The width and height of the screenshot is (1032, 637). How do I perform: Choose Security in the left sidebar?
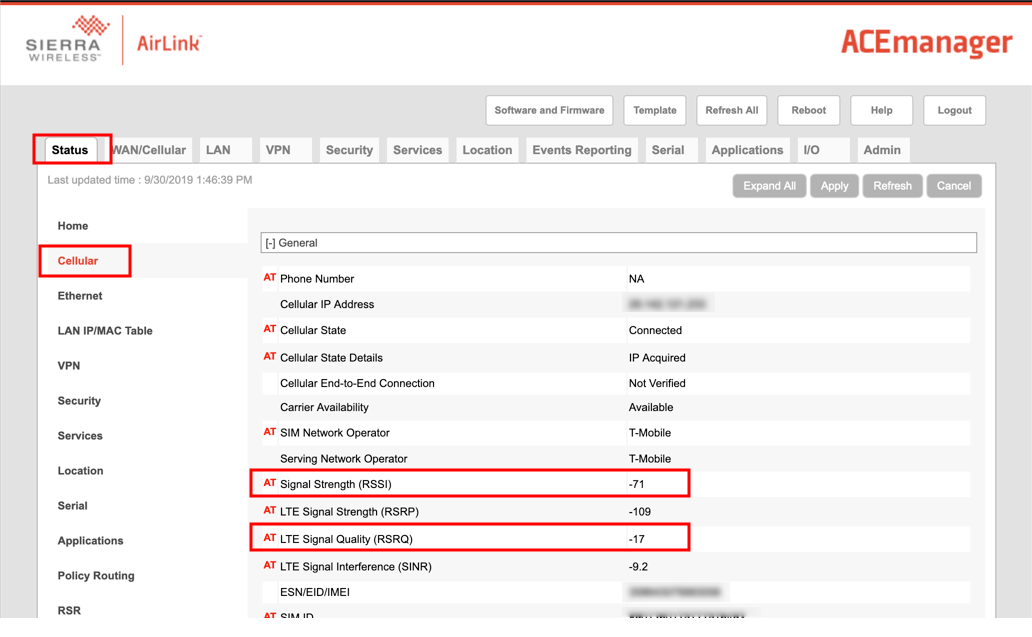pos(80,400)
